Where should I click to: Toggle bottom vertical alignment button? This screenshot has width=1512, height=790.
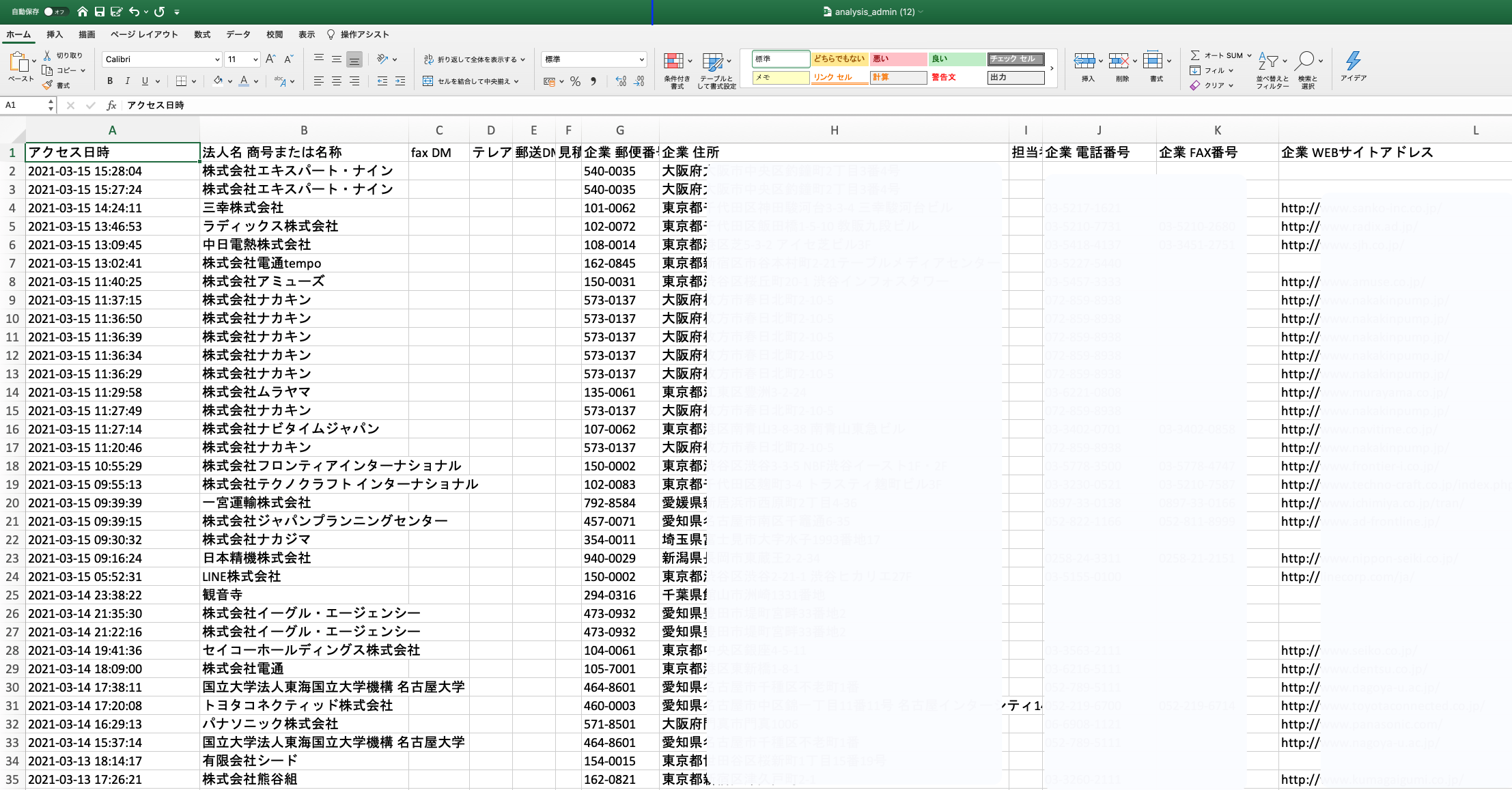(x=354, y=59)
